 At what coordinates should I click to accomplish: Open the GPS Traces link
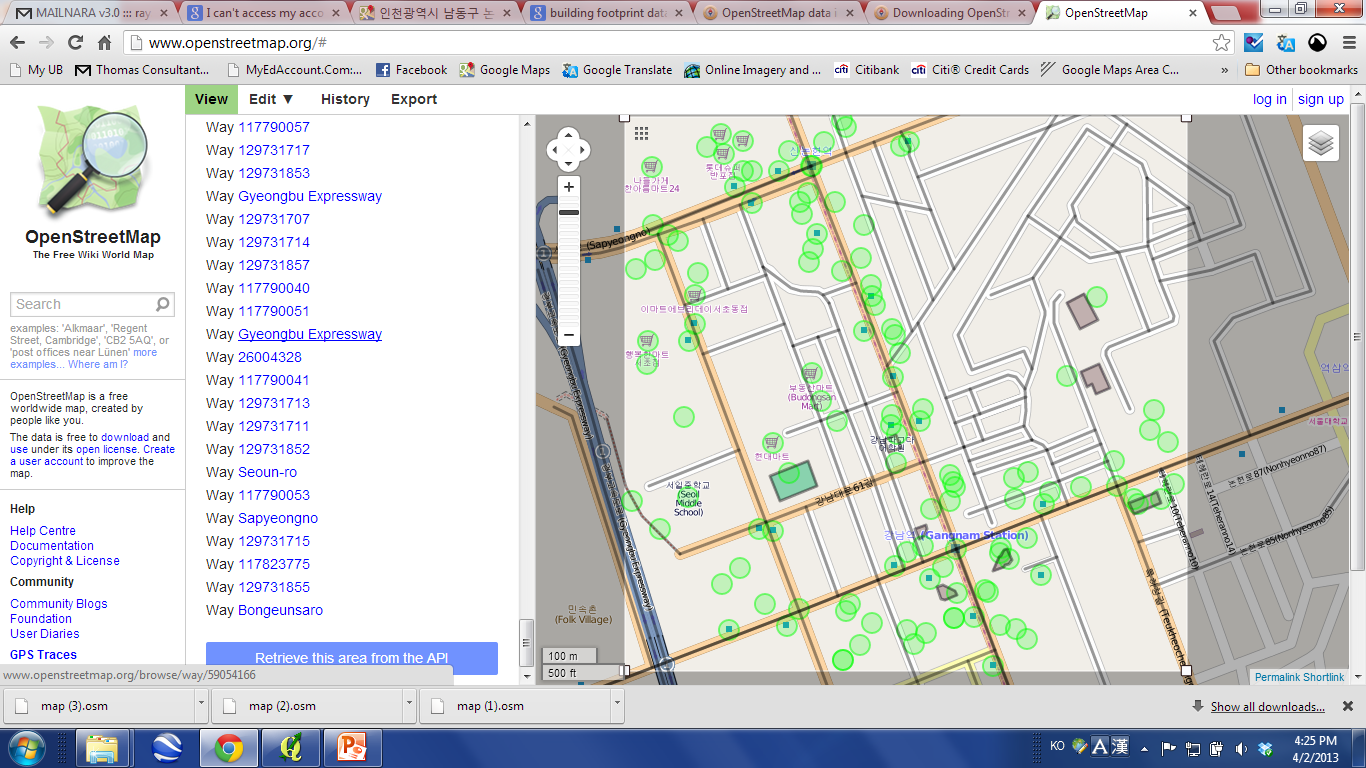tap(43, 655)
